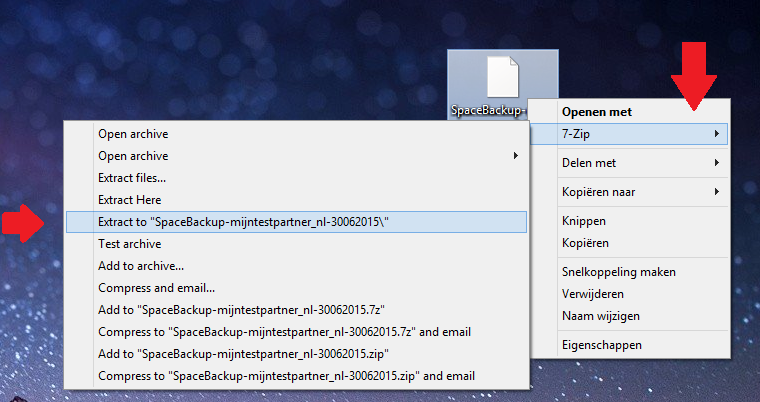Open the Delen met submenu

629,163
